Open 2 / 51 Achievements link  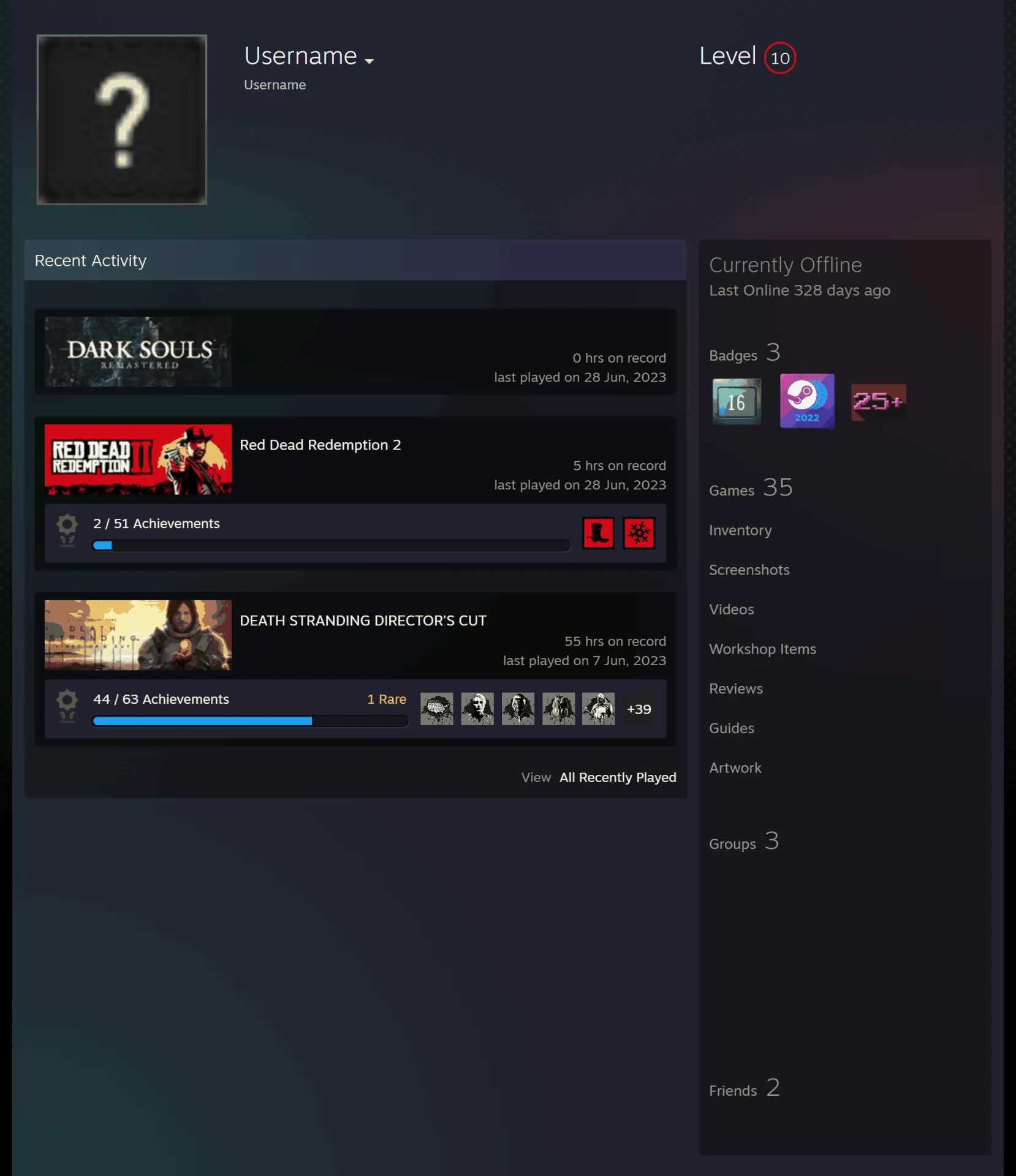pos(156,524)
